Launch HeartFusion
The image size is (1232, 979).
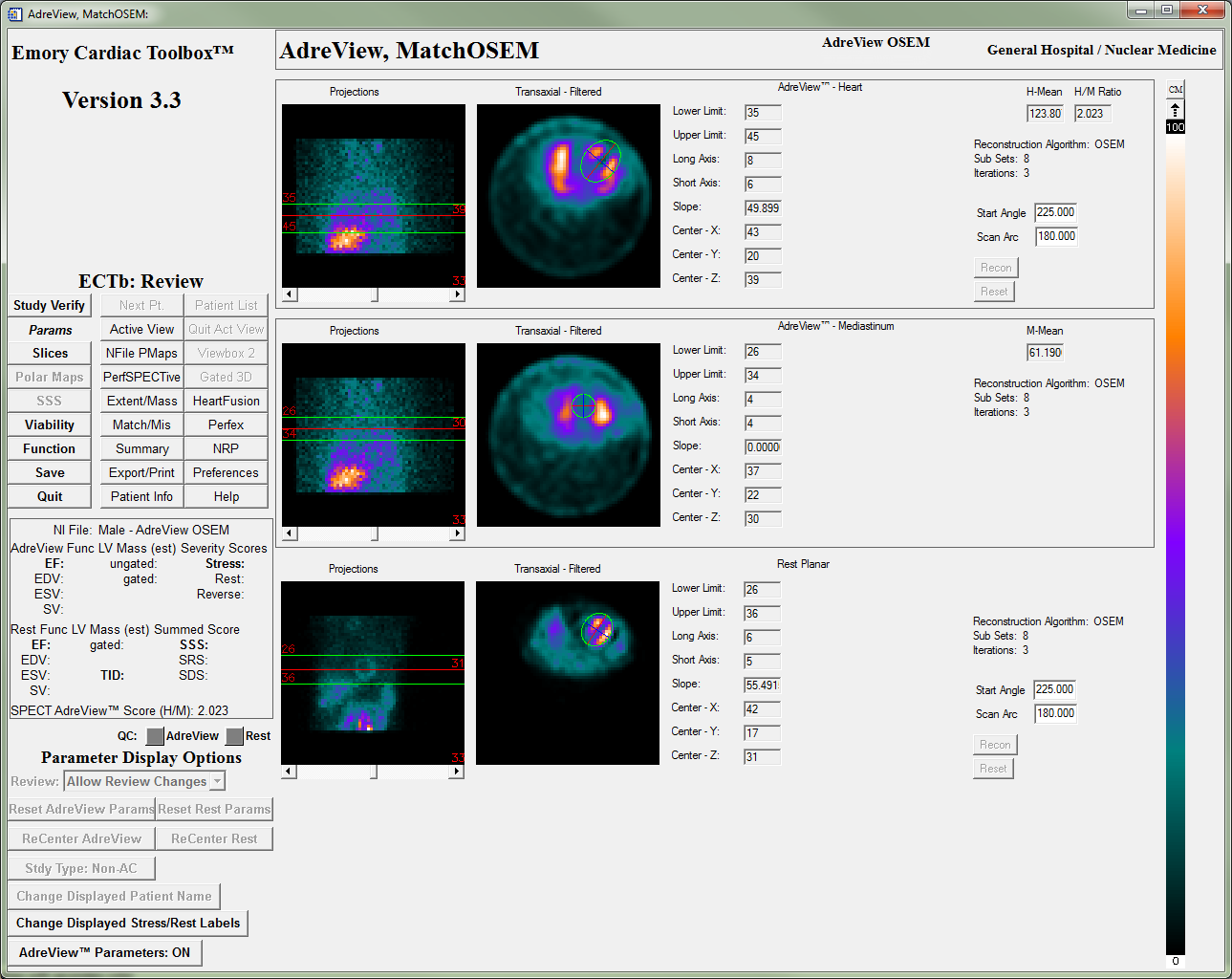pyautogui.click(x=226, y=401)
